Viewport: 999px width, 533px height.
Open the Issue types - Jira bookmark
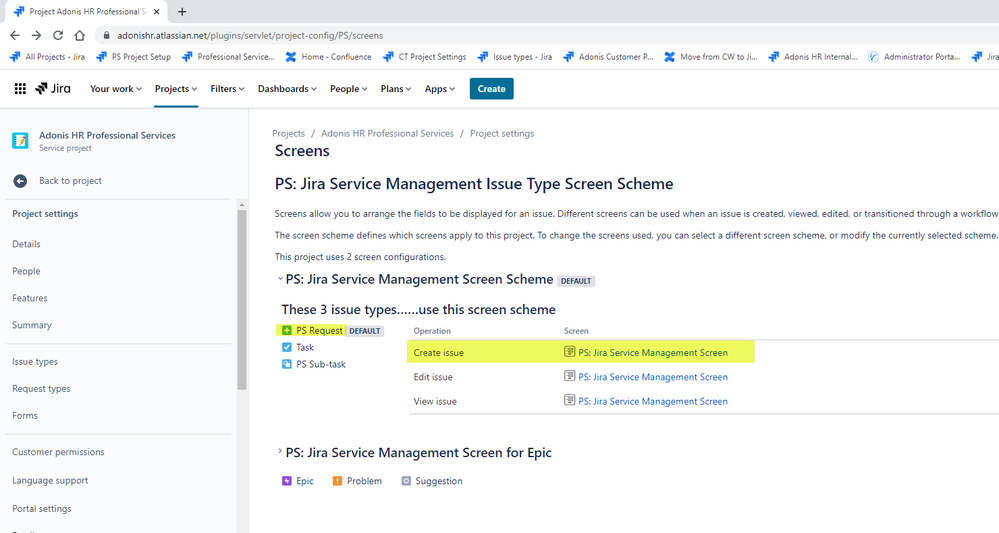click(515, 57)
